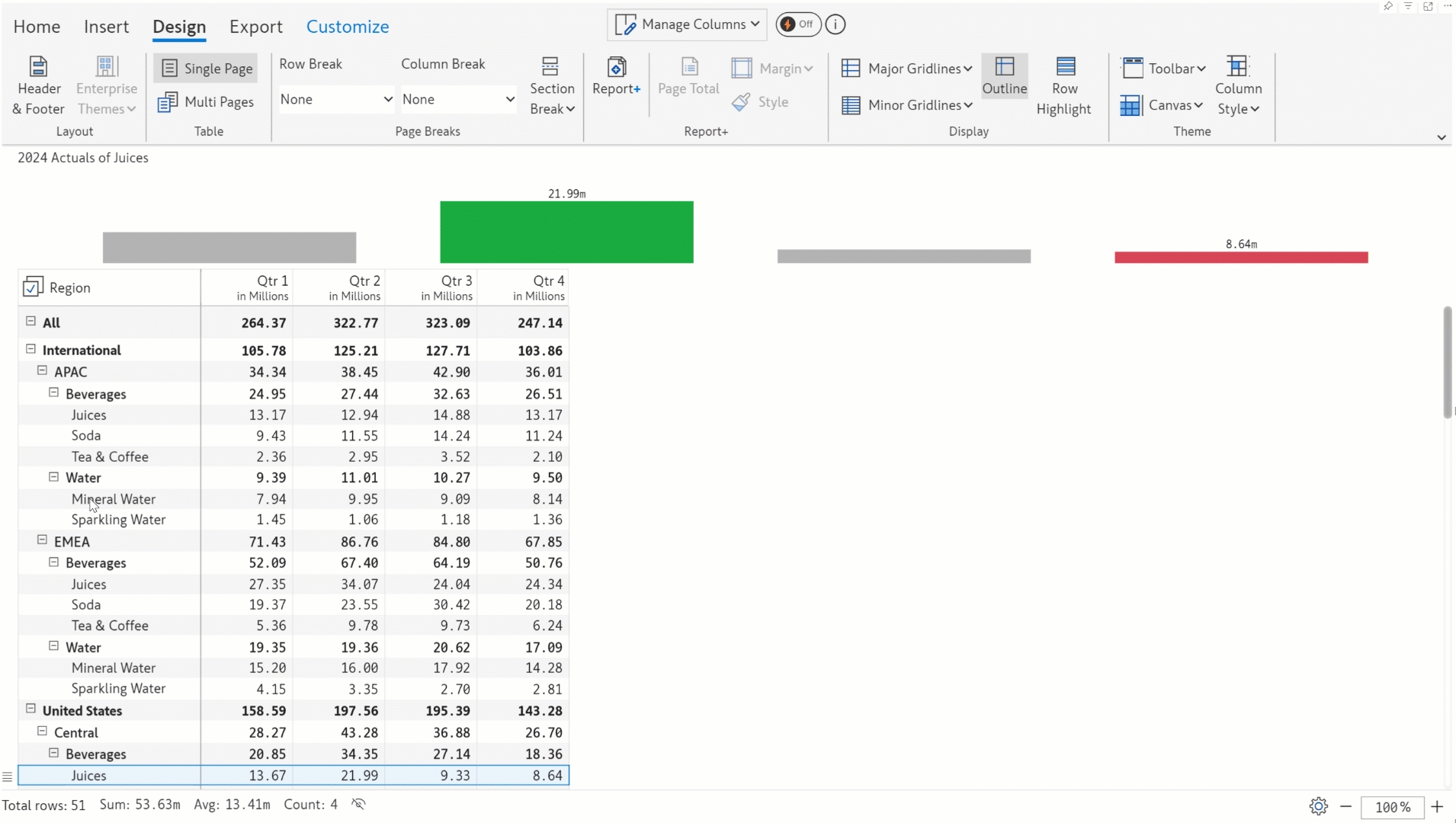Click the hidden-eye icon in status bar
This screenshot has height=823, width=1456.
(358, 805)
